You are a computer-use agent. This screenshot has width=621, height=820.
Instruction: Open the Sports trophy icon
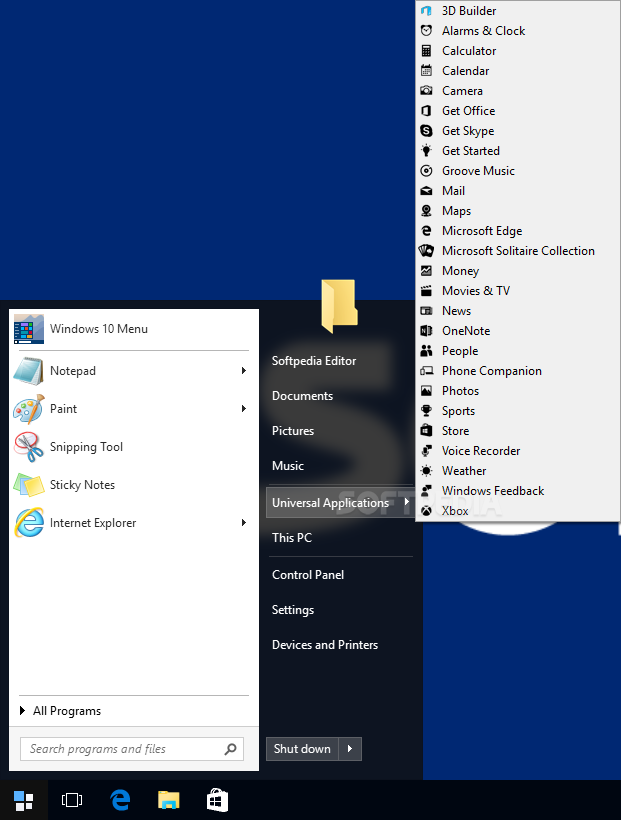[x=426, y=411]
